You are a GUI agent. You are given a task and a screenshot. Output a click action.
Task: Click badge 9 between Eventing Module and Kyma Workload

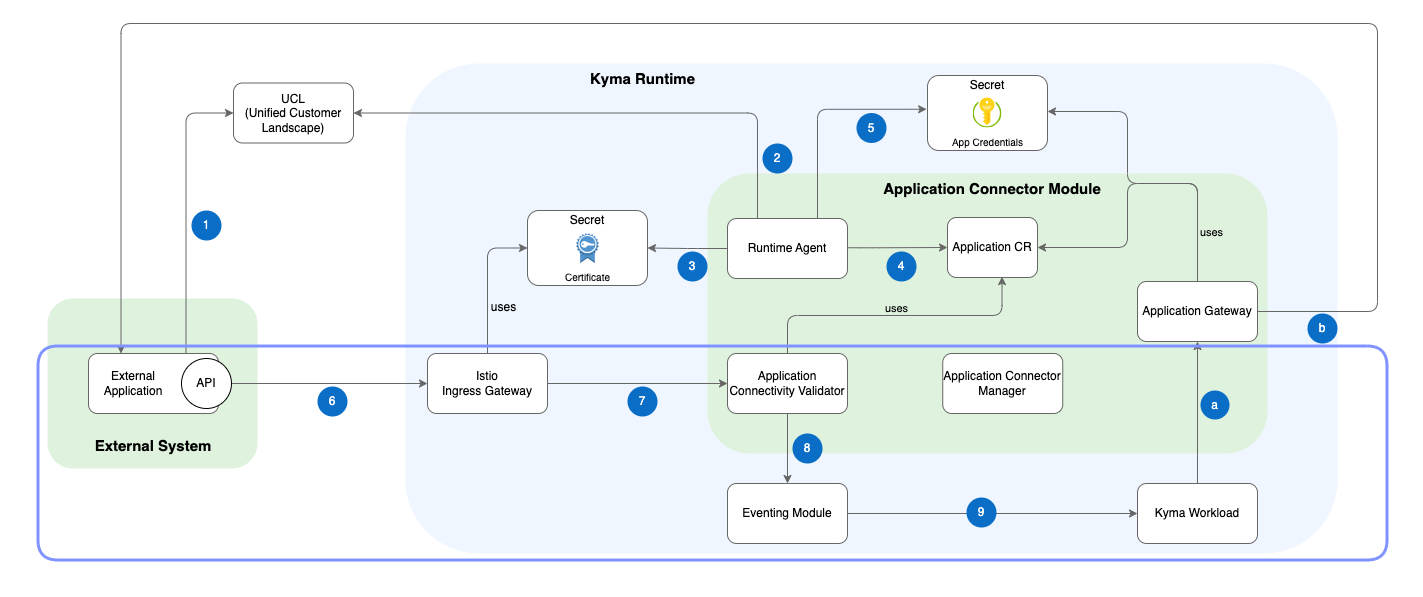point(981,512)
